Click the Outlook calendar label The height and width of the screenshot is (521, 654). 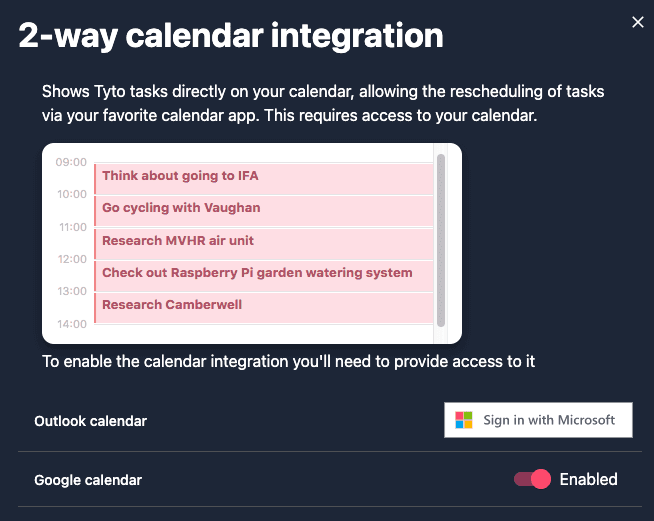coord(91,421)
